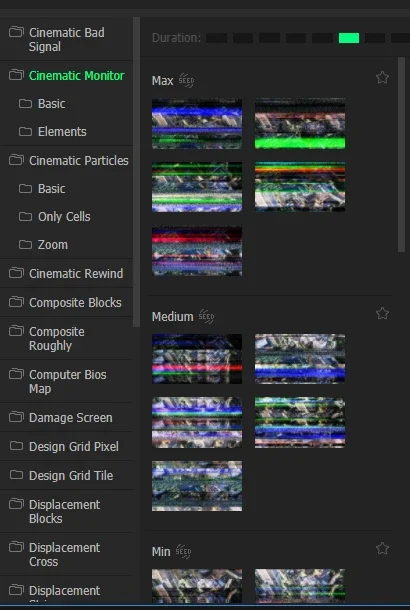410x610 pixels.
Task: Click folder icon beside Cinematic Rewind
Action: click(16, 273)
